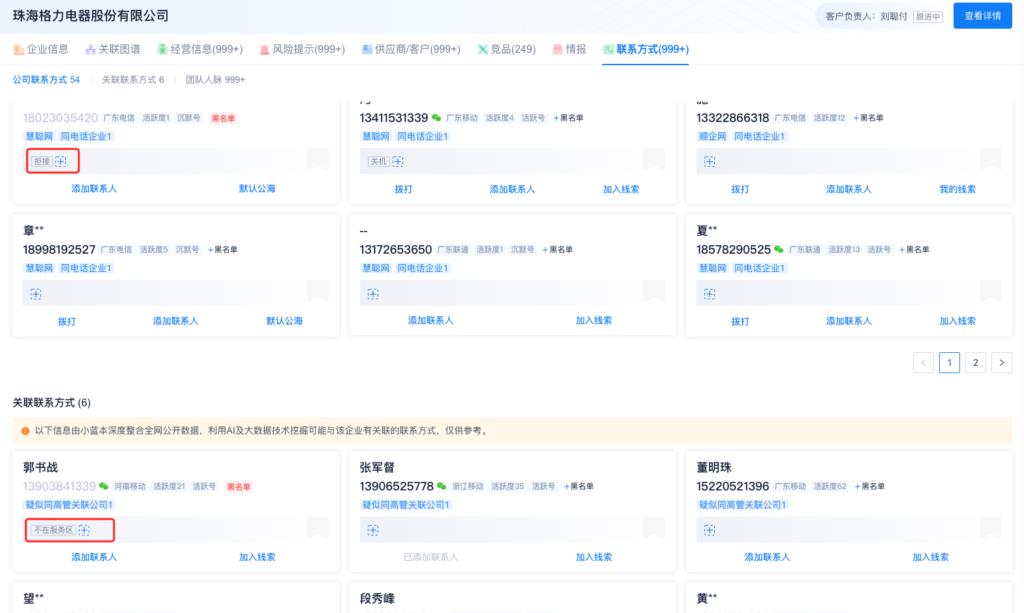The height and width of the screenshot is (613, 1024).
Task: Click bookmark flag on 13172653650 card
Action: (654, 291)
